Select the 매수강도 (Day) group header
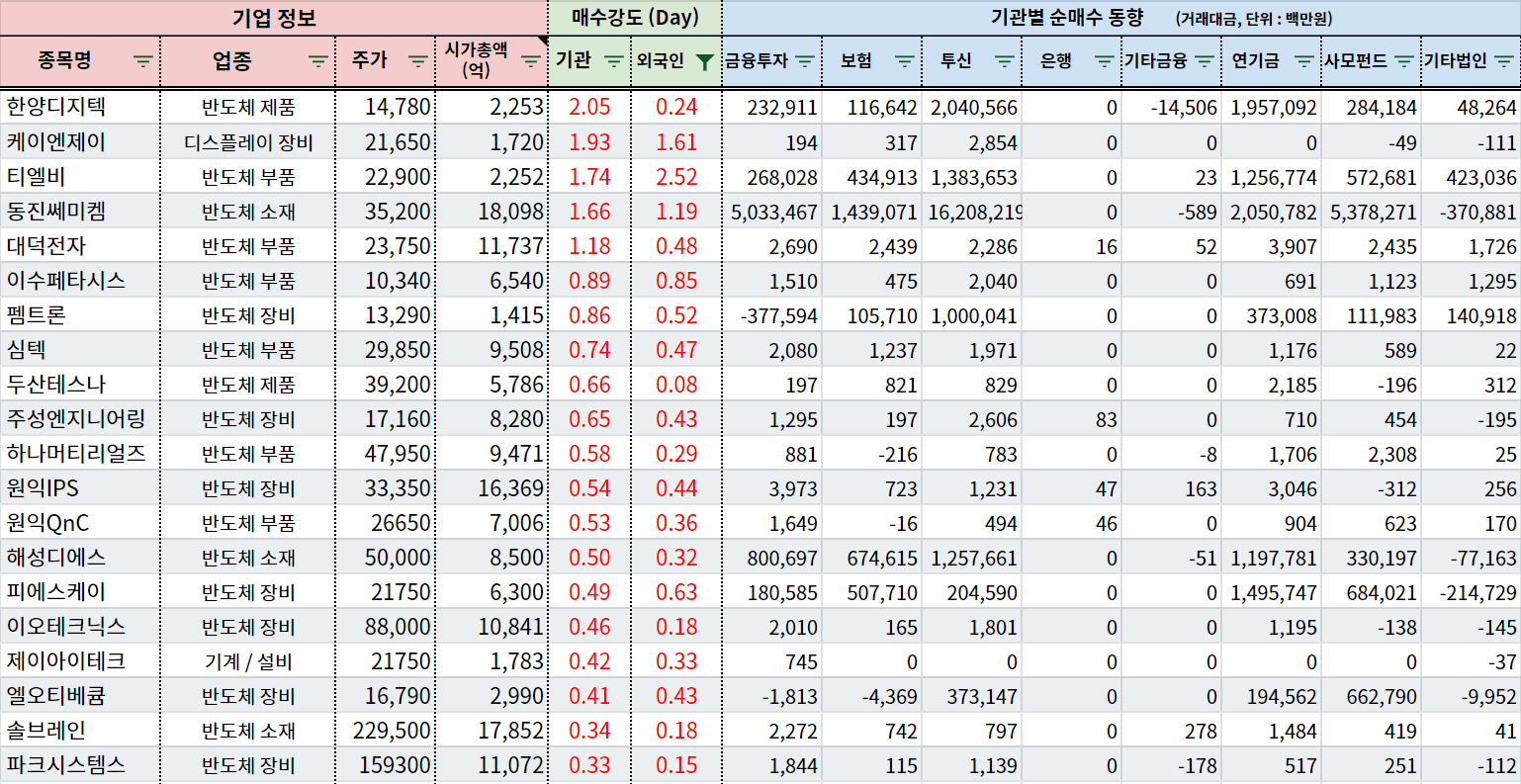The image size is (1521, 784). pos(635,18)
